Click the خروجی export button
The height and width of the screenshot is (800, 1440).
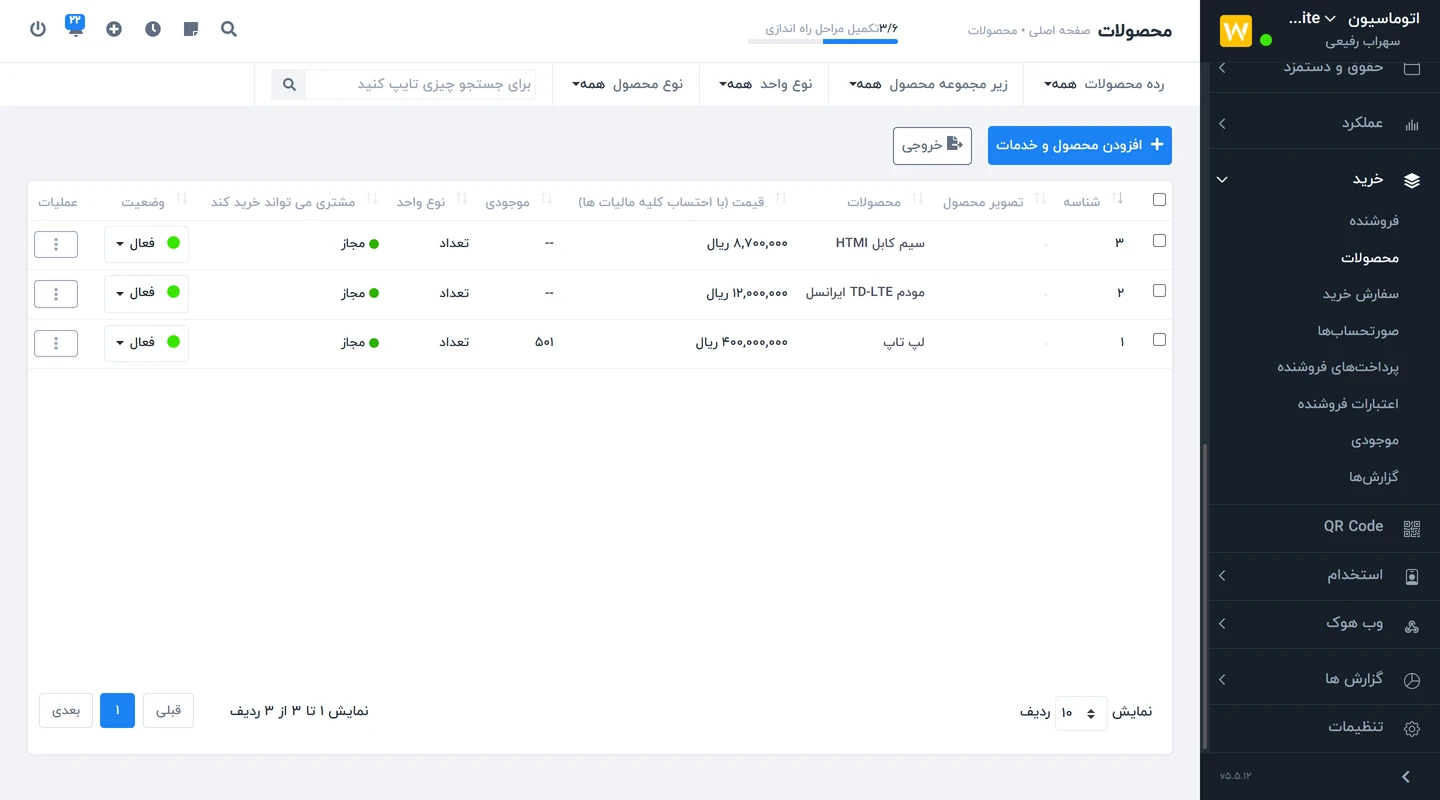coord(932,146)
